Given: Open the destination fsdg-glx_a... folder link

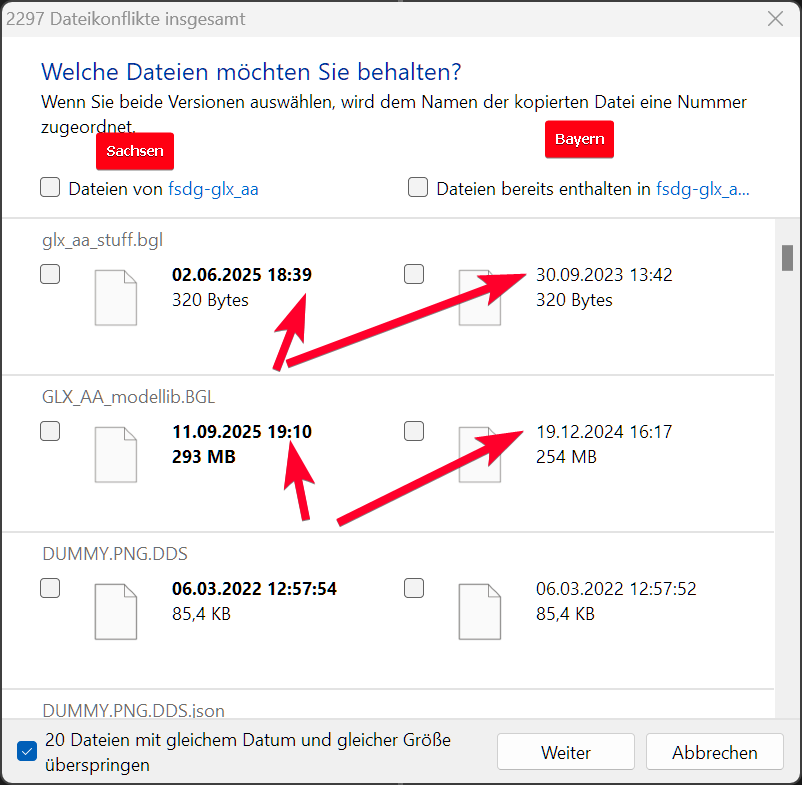Looking at the screenshot, I should click(x=702, y=188).
